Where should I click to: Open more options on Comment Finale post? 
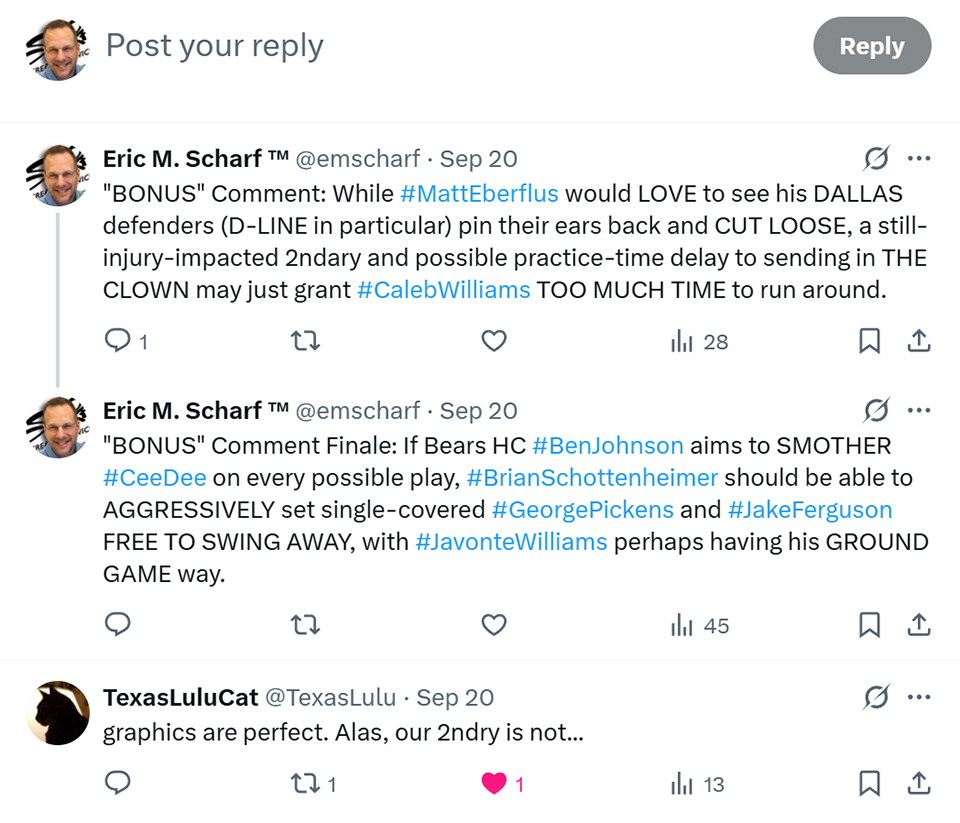tap(918, 411)
